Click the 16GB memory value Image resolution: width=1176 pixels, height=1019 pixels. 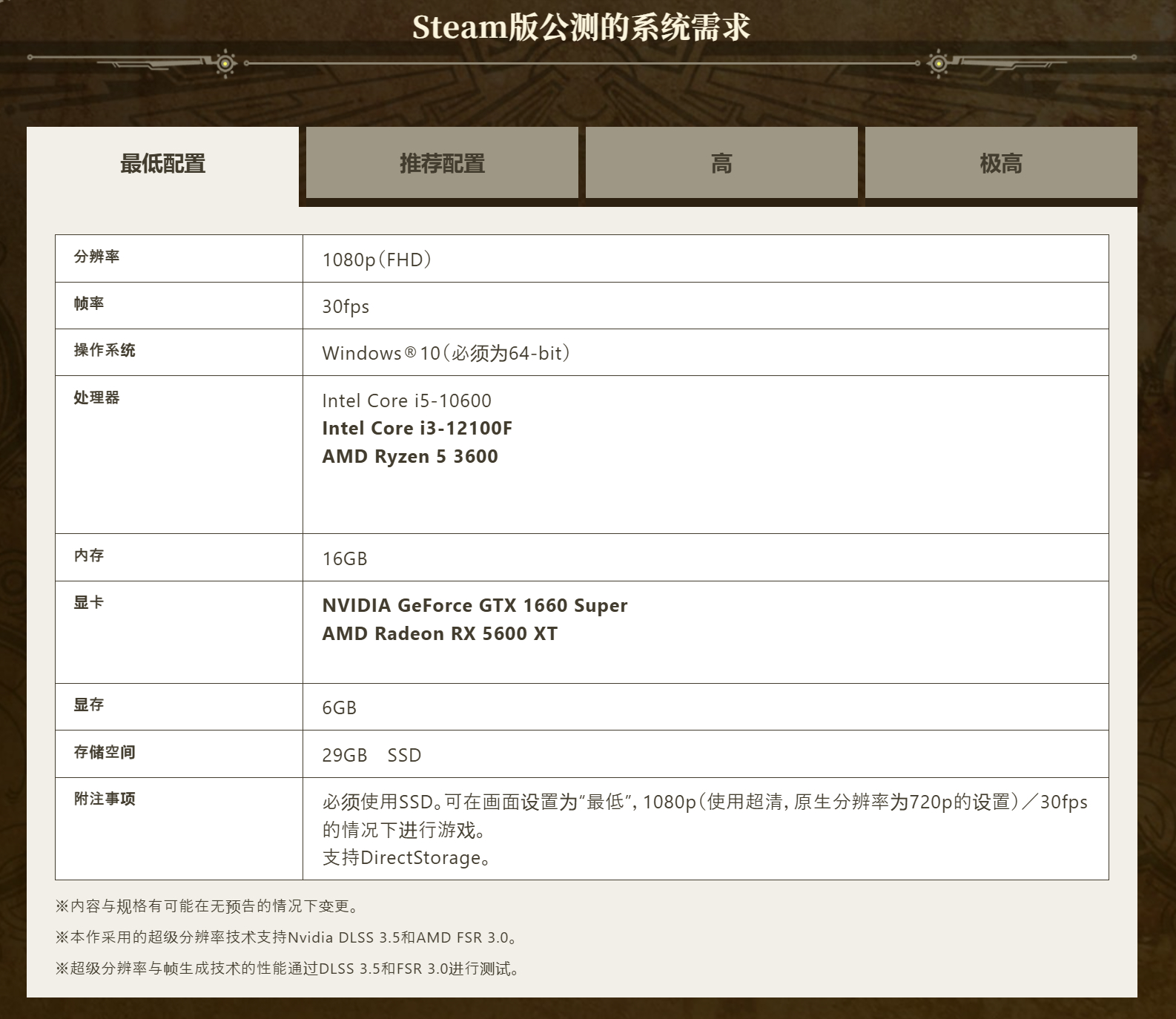(x=345, y=558)
